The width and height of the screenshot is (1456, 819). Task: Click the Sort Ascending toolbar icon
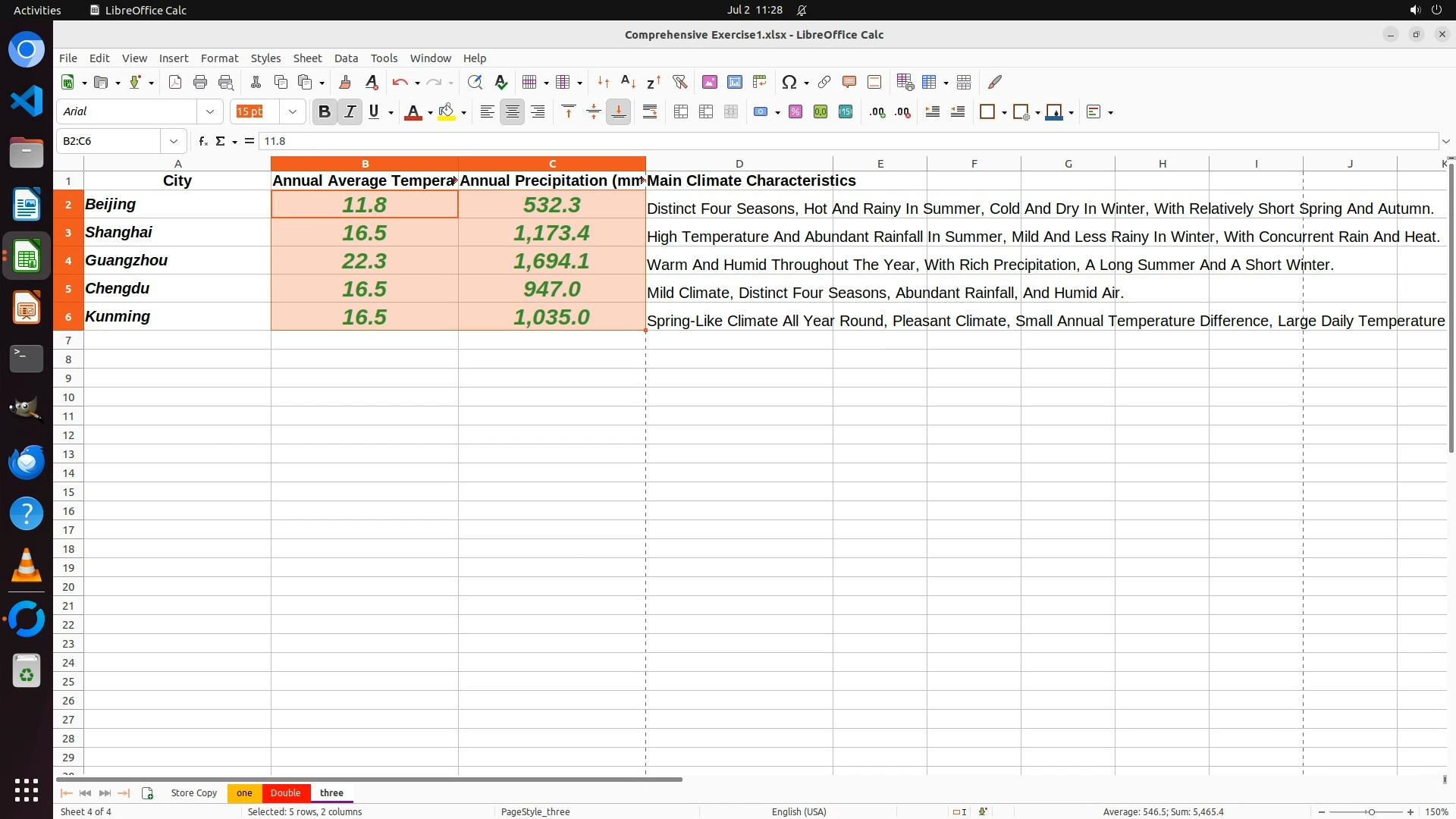(x=628, y=82)
